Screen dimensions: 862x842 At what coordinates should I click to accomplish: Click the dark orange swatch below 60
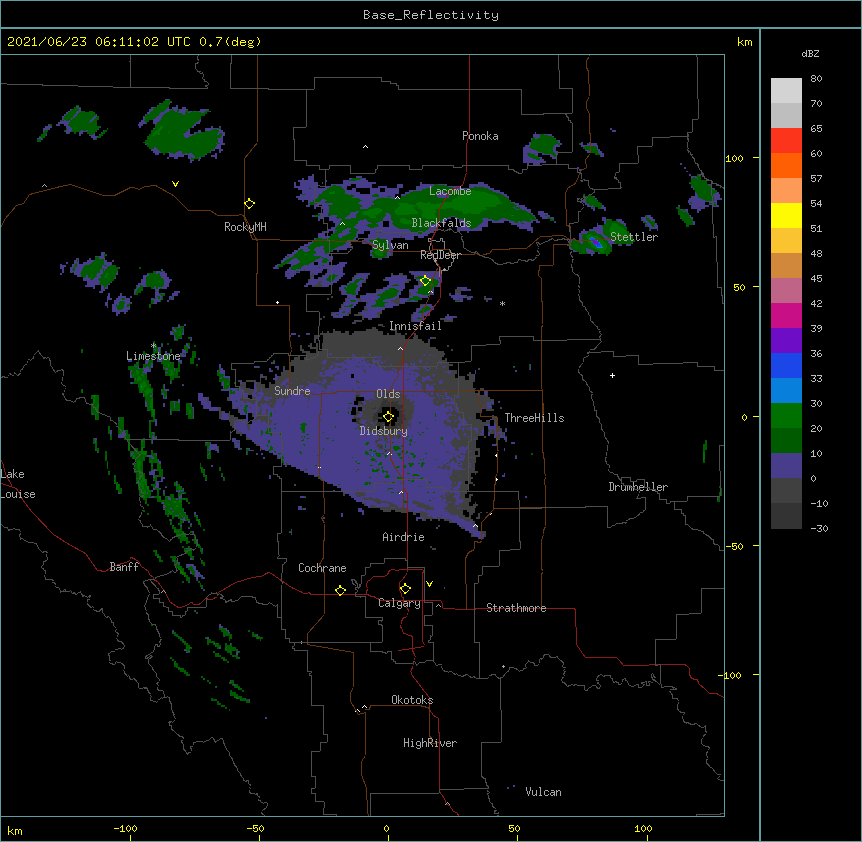coord(786,165)
